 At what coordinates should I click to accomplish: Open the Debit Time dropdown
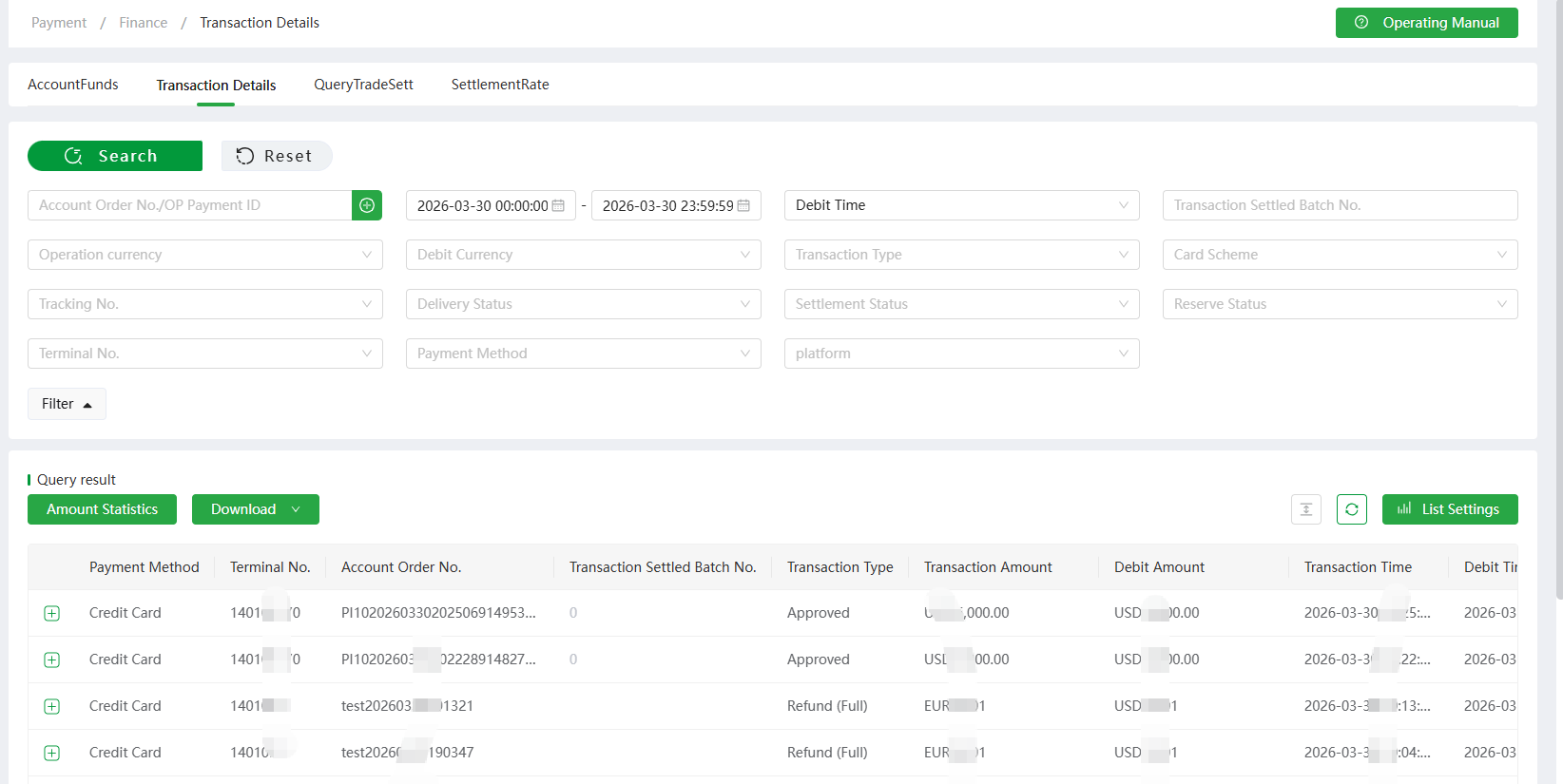tap(962, 205)
